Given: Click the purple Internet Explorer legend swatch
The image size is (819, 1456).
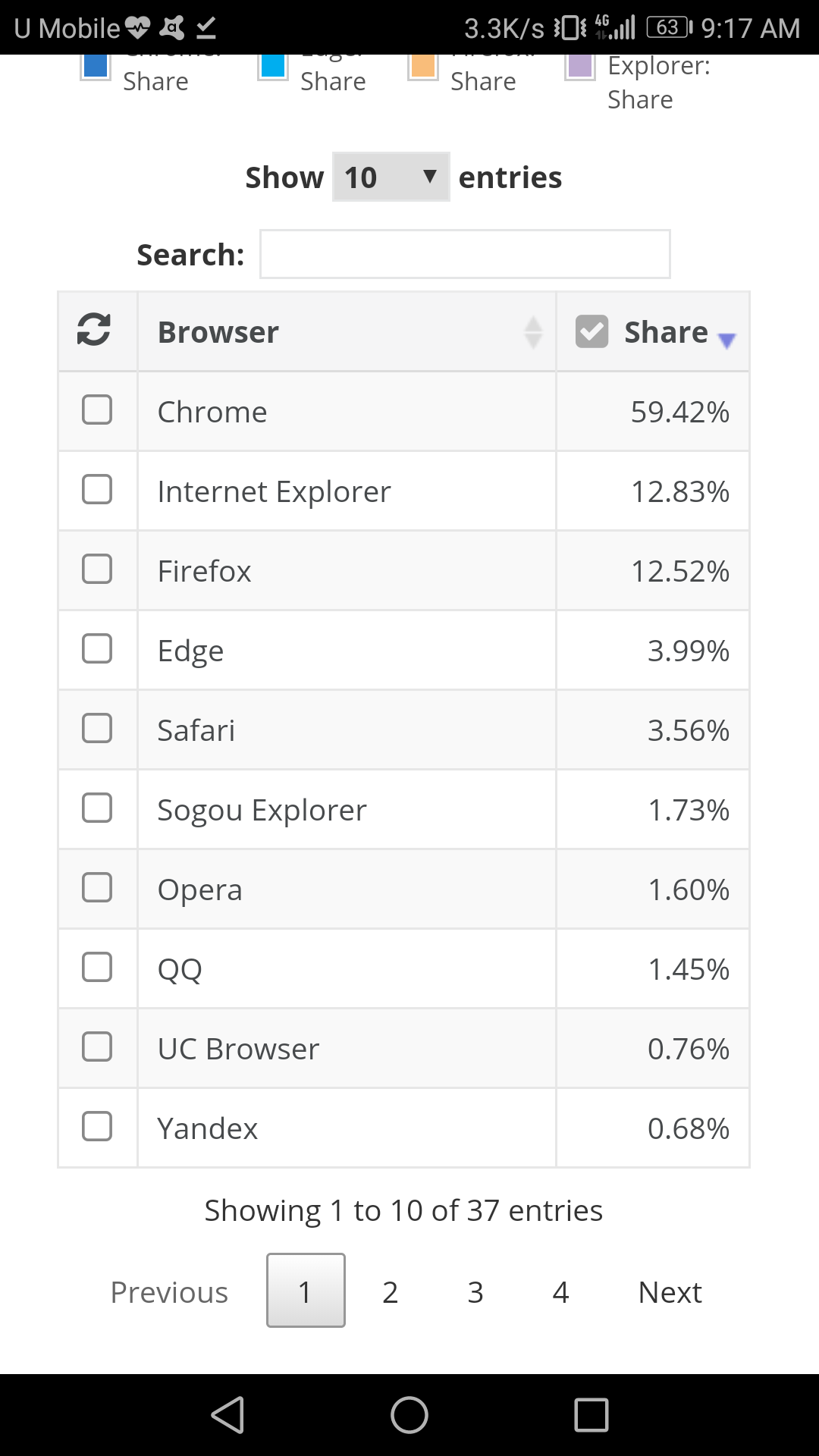Looking at the screenshot, I should point(580,65).
